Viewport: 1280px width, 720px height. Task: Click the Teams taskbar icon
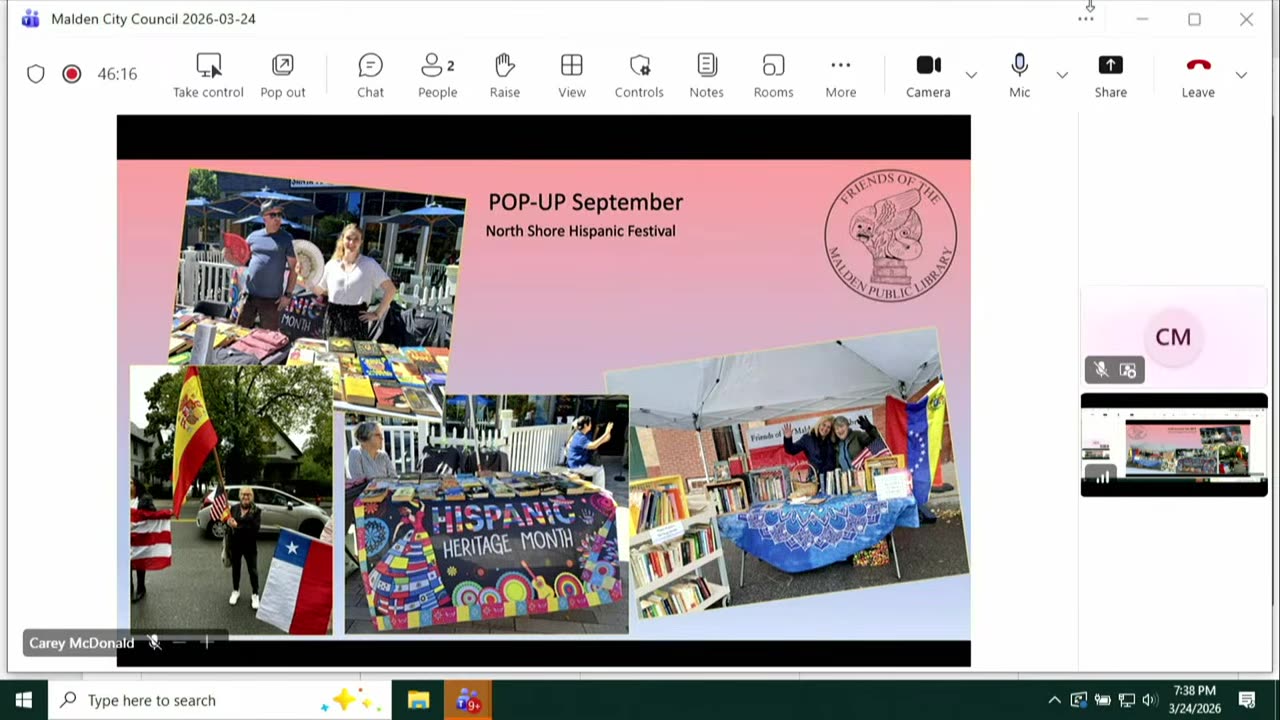467,700
